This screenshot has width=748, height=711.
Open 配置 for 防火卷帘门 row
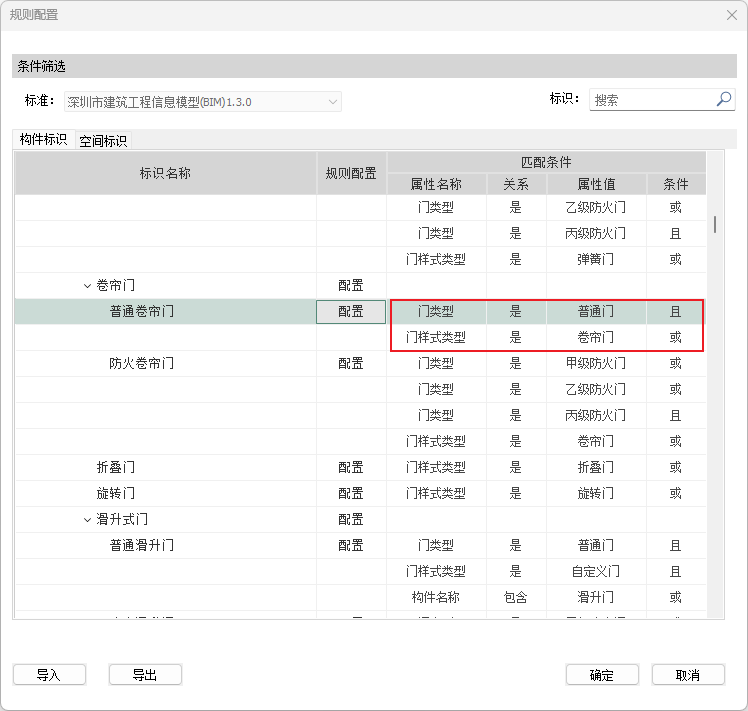pyautogui.click(x=351, y=363)
